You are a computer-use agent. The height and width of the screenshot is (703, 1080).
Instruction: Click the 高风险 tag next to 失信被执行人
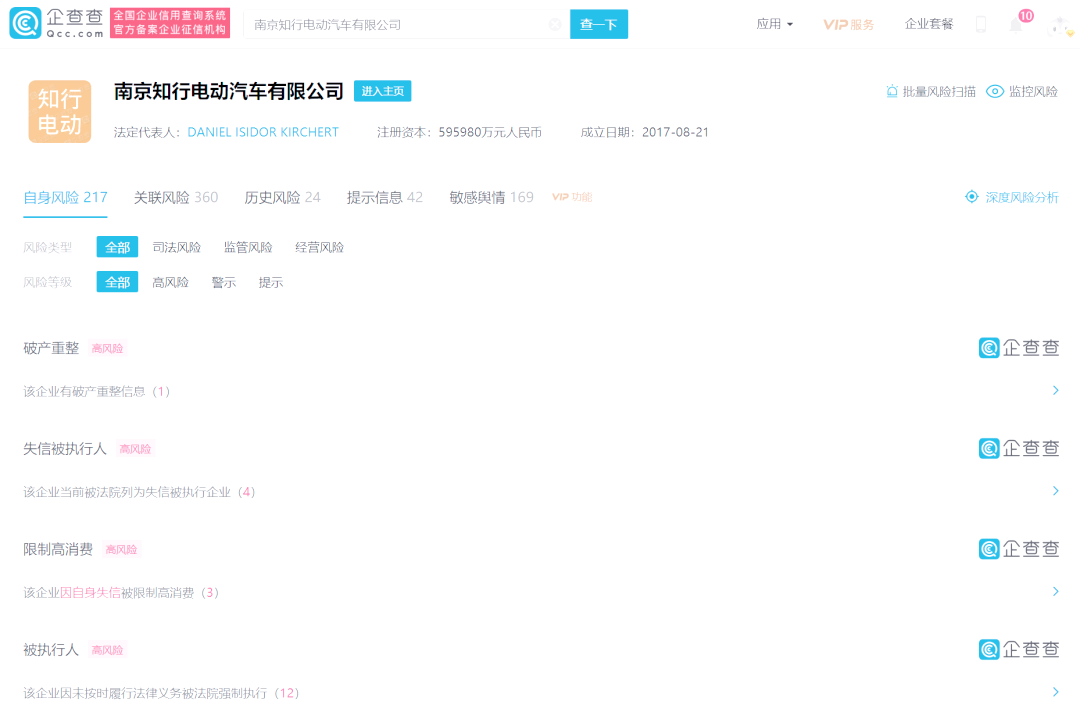pos(135,449)
